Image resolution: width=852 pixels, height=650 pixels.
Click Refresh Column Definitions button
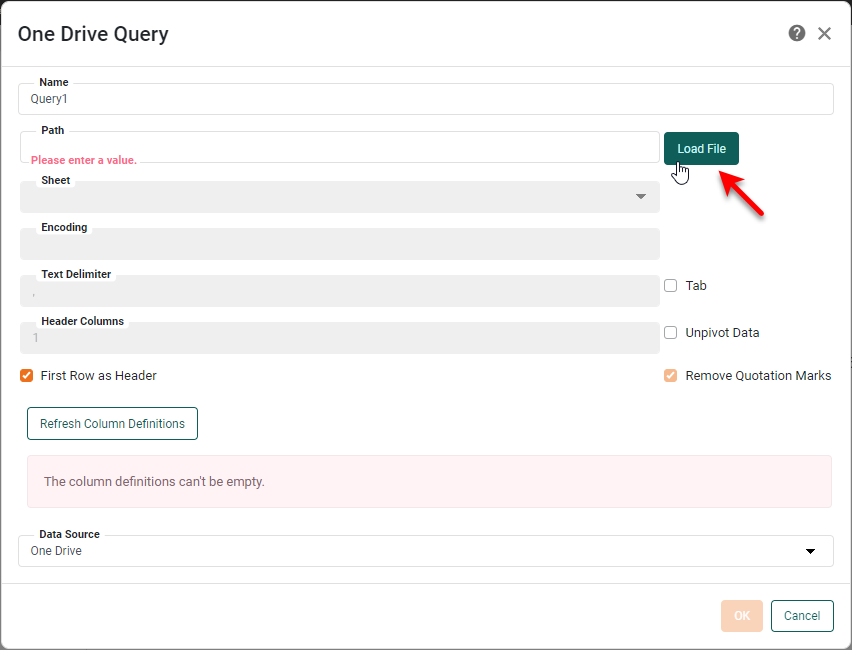pyautogui.click(x=112, y=424)
